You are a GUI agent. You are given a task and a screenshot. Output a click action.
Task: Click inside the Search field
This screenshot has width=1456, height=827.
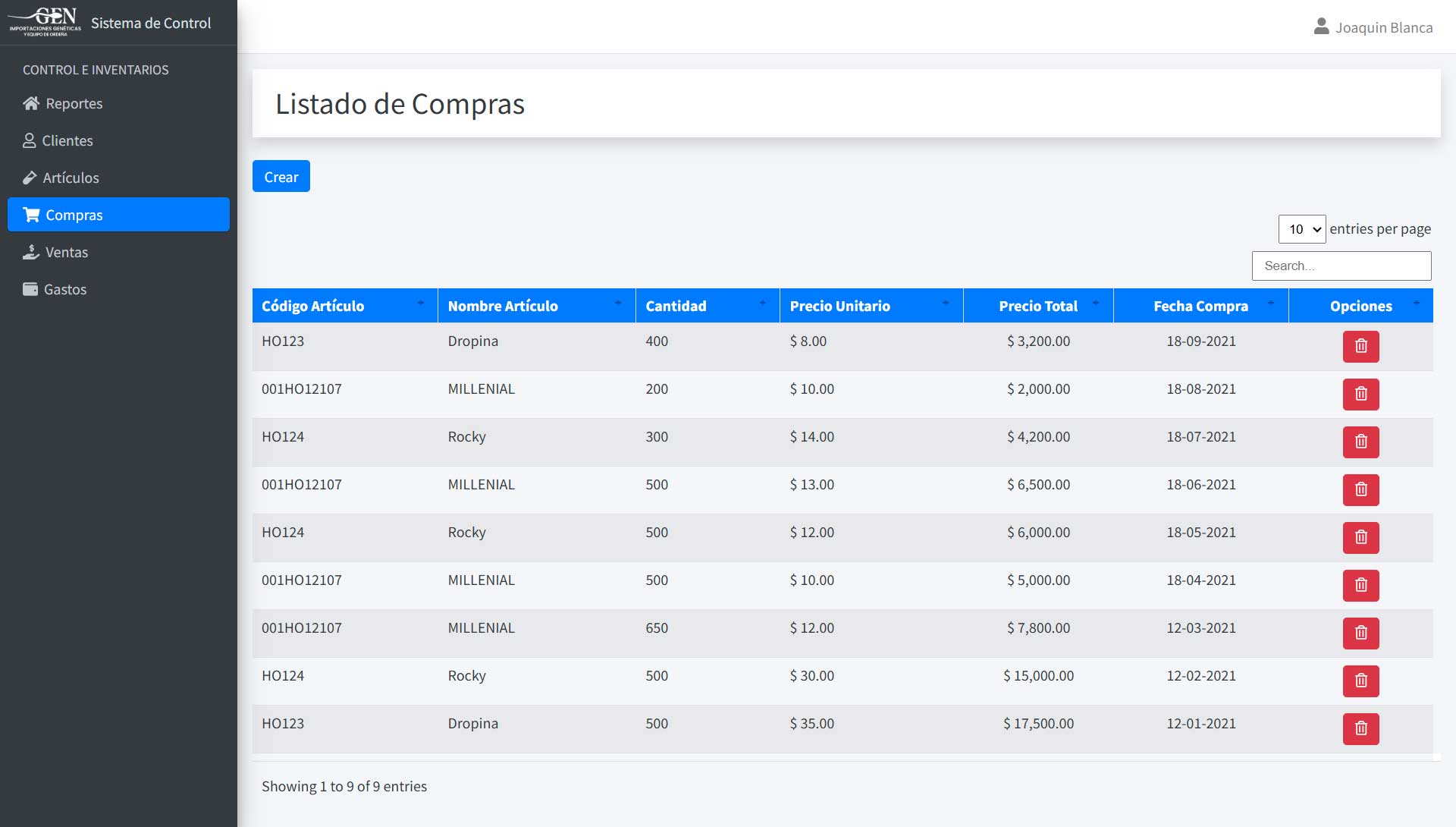[x=1341, y=266]
